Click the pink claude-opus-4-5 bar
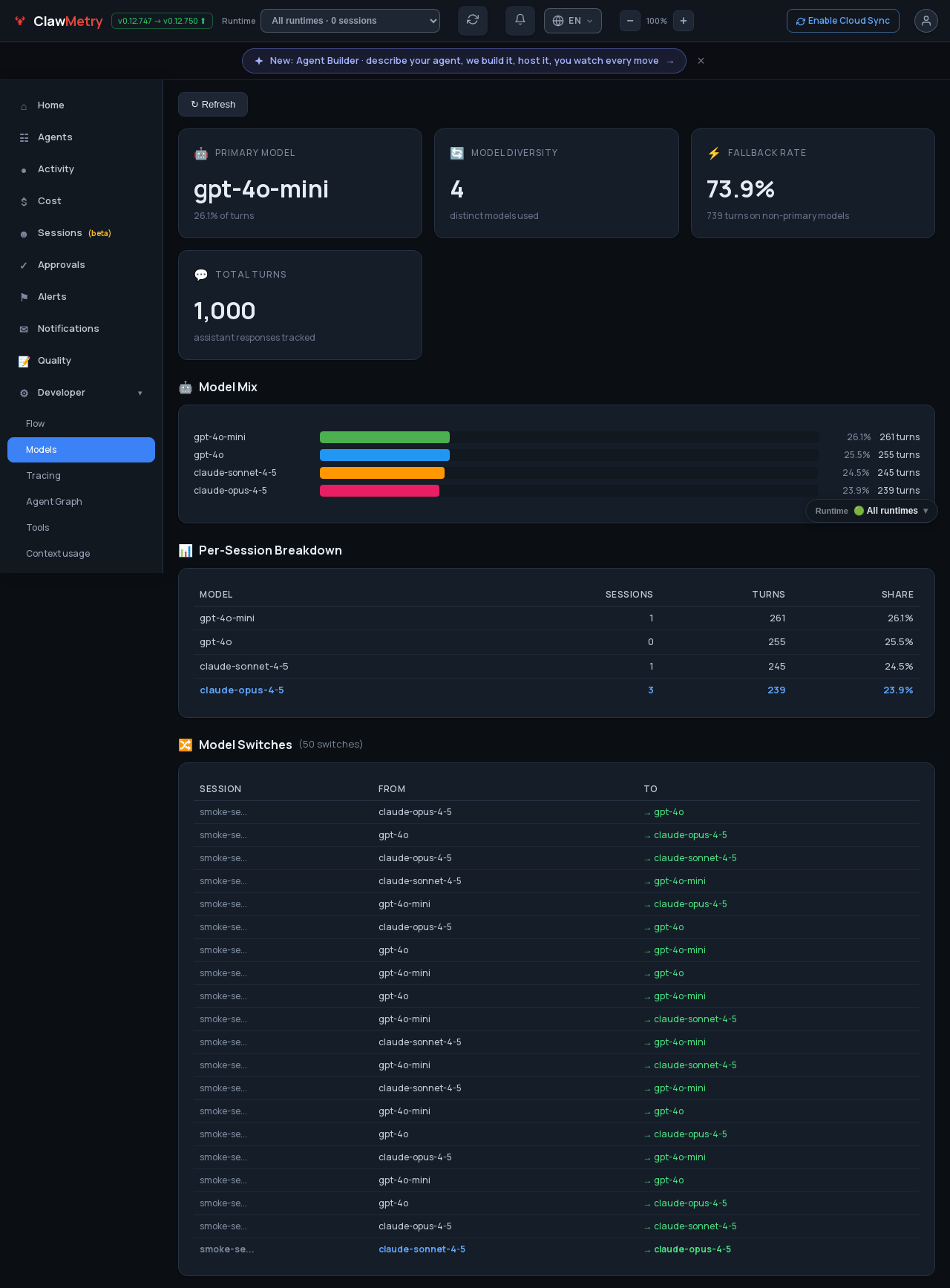Image resolution: width=950 pixels, height=1288 pixels. 379,491
